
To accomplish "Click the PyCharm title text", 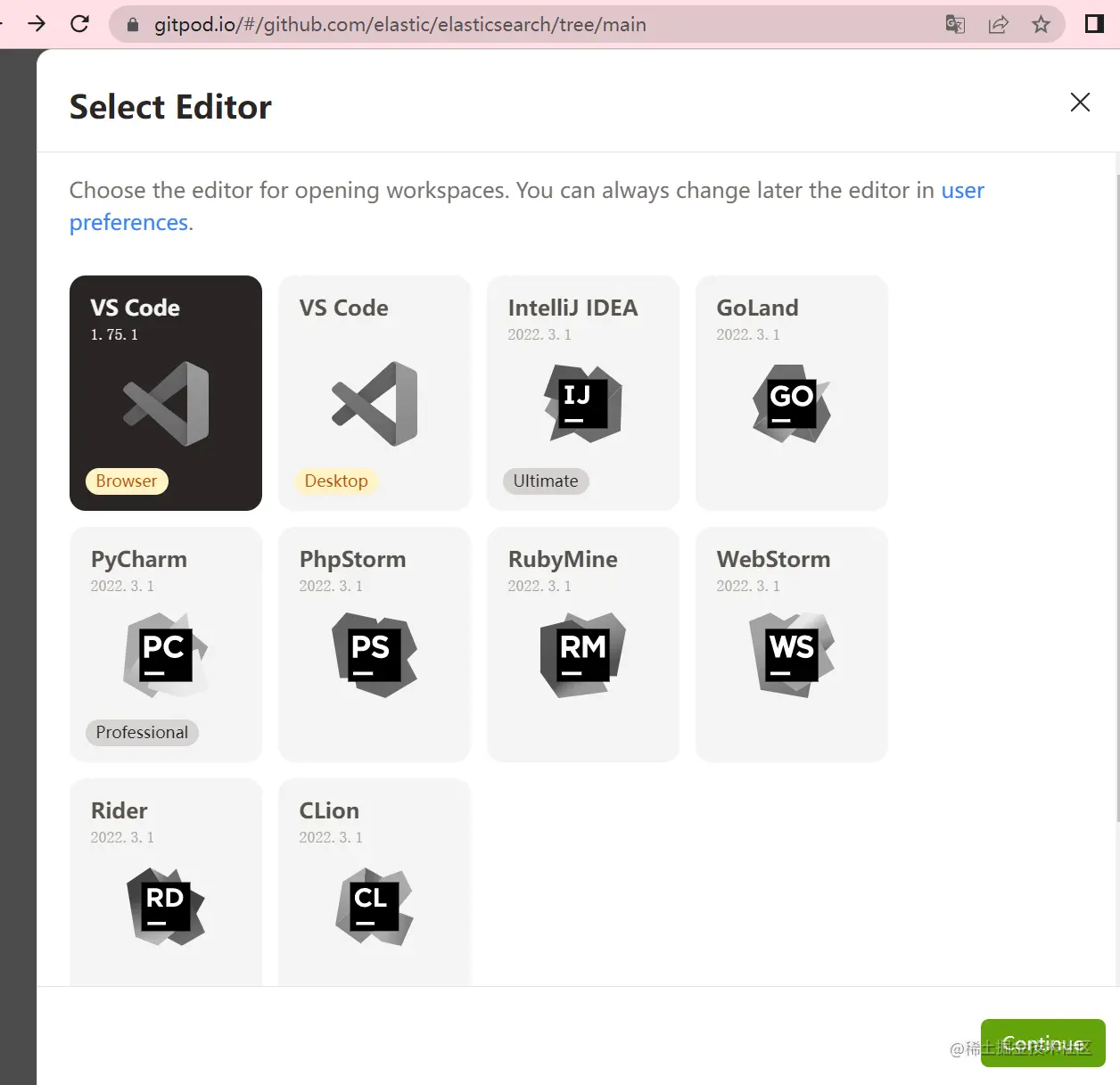I will 139,560.
